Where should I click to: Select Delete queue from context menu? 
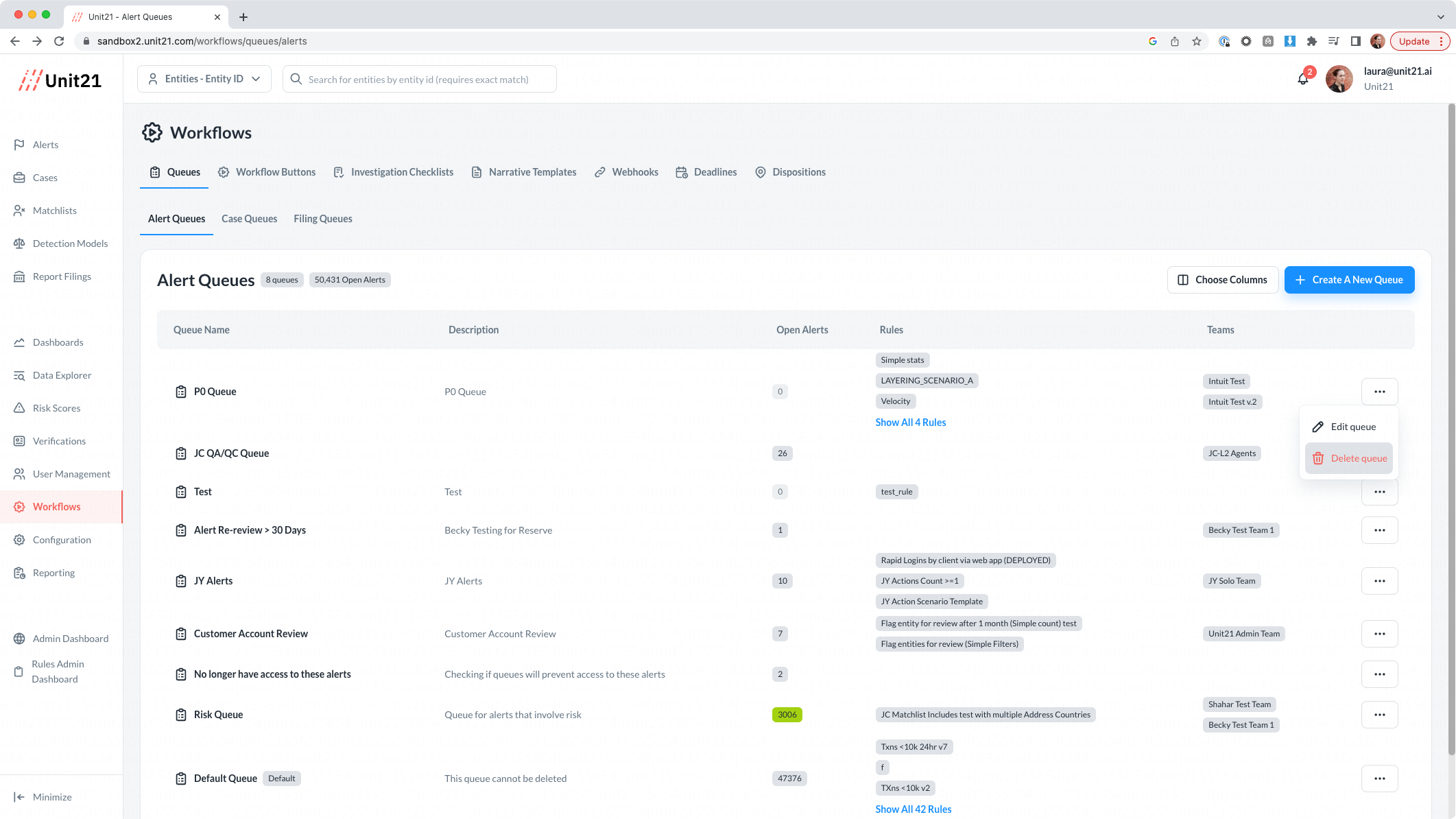coord(1348,458)
